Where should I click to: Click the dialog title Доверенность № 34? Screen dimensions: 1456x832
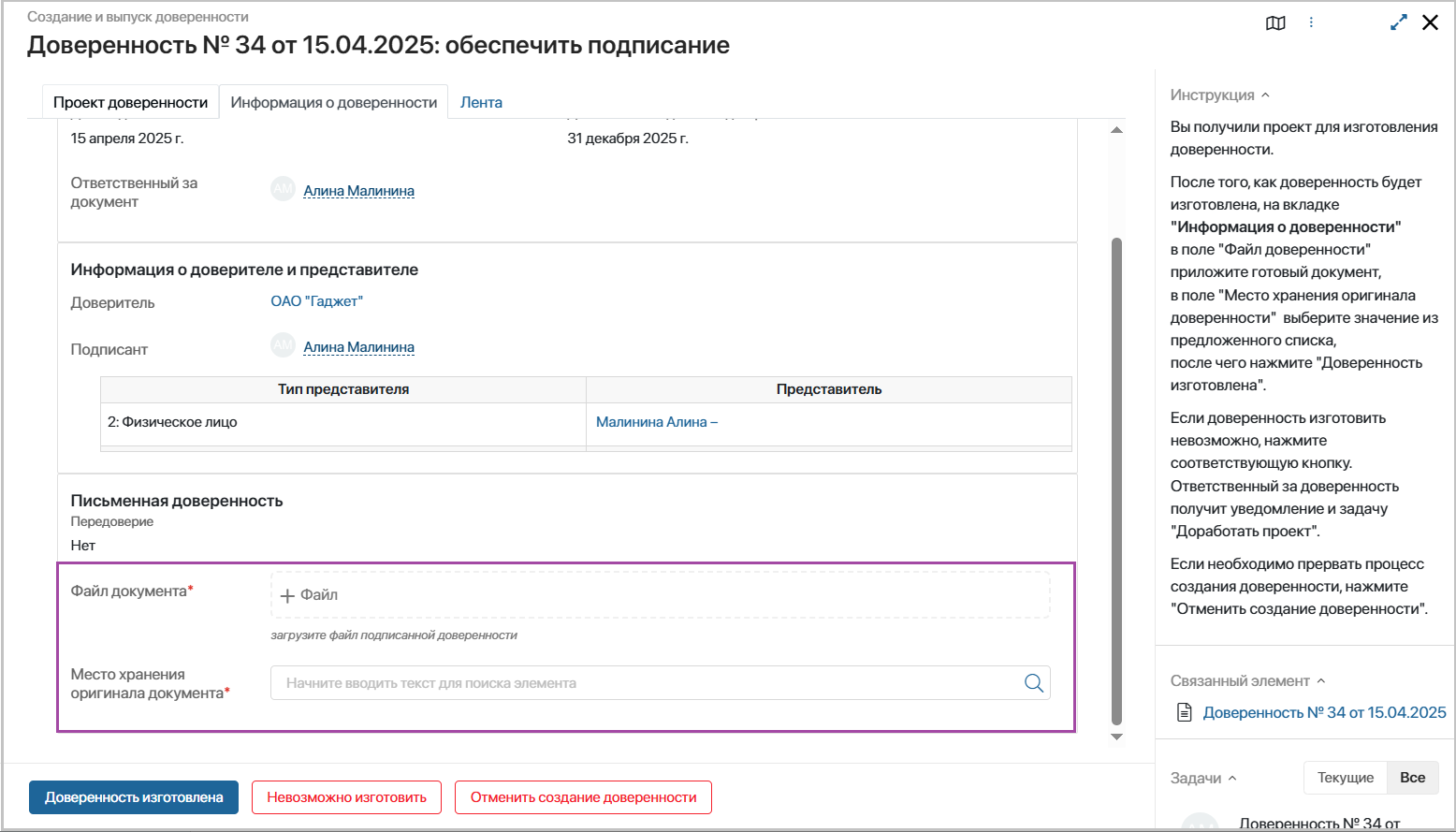(x=378, y=45)
